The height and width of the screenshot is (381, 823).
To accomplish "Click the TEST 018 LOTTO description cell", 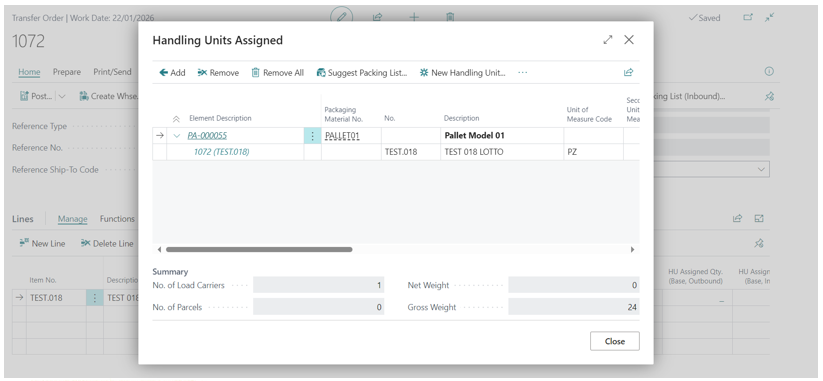I will (502, 152).
